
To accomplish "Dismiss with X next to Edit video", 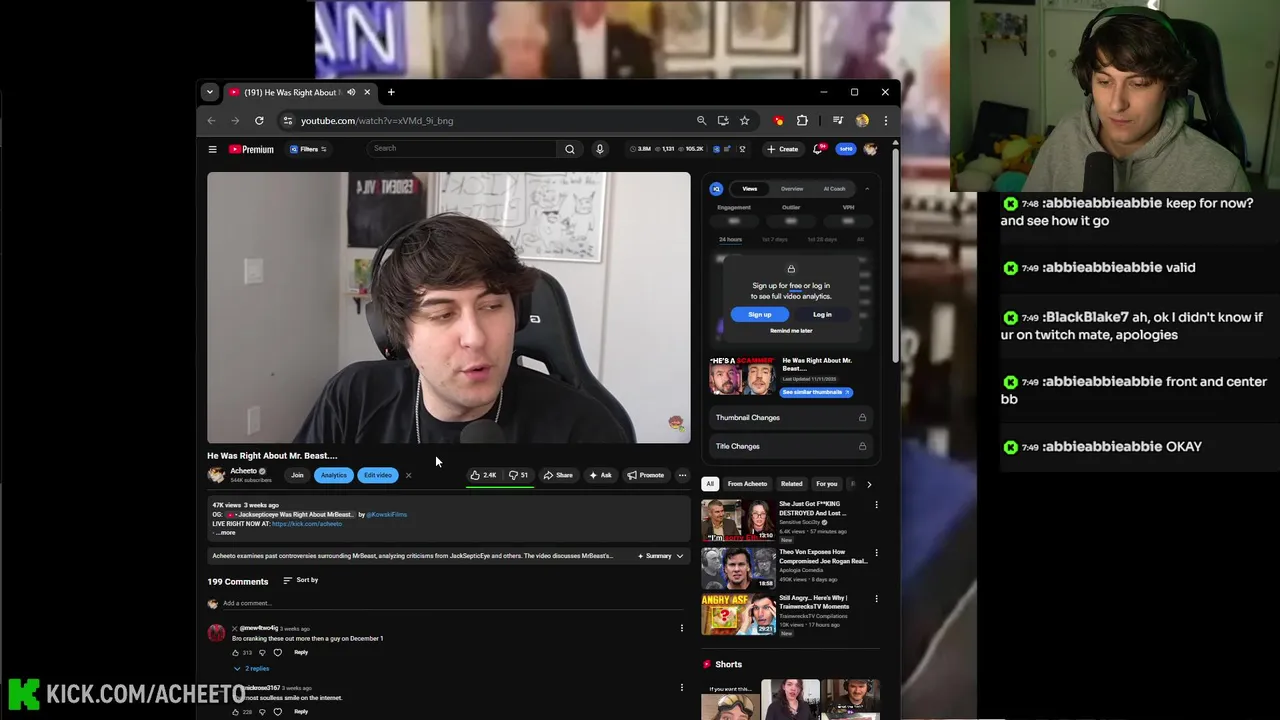I will [408, 475].
